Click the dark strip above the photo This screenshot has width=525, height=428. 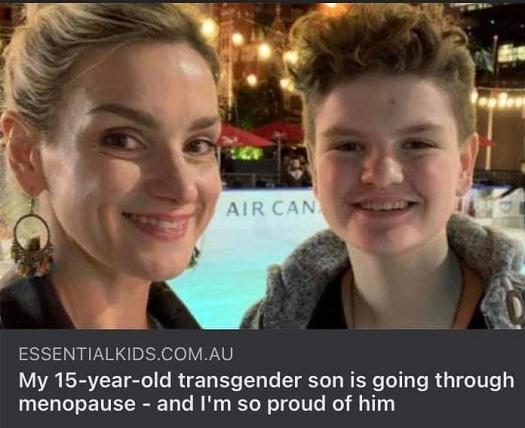point(262,1)
